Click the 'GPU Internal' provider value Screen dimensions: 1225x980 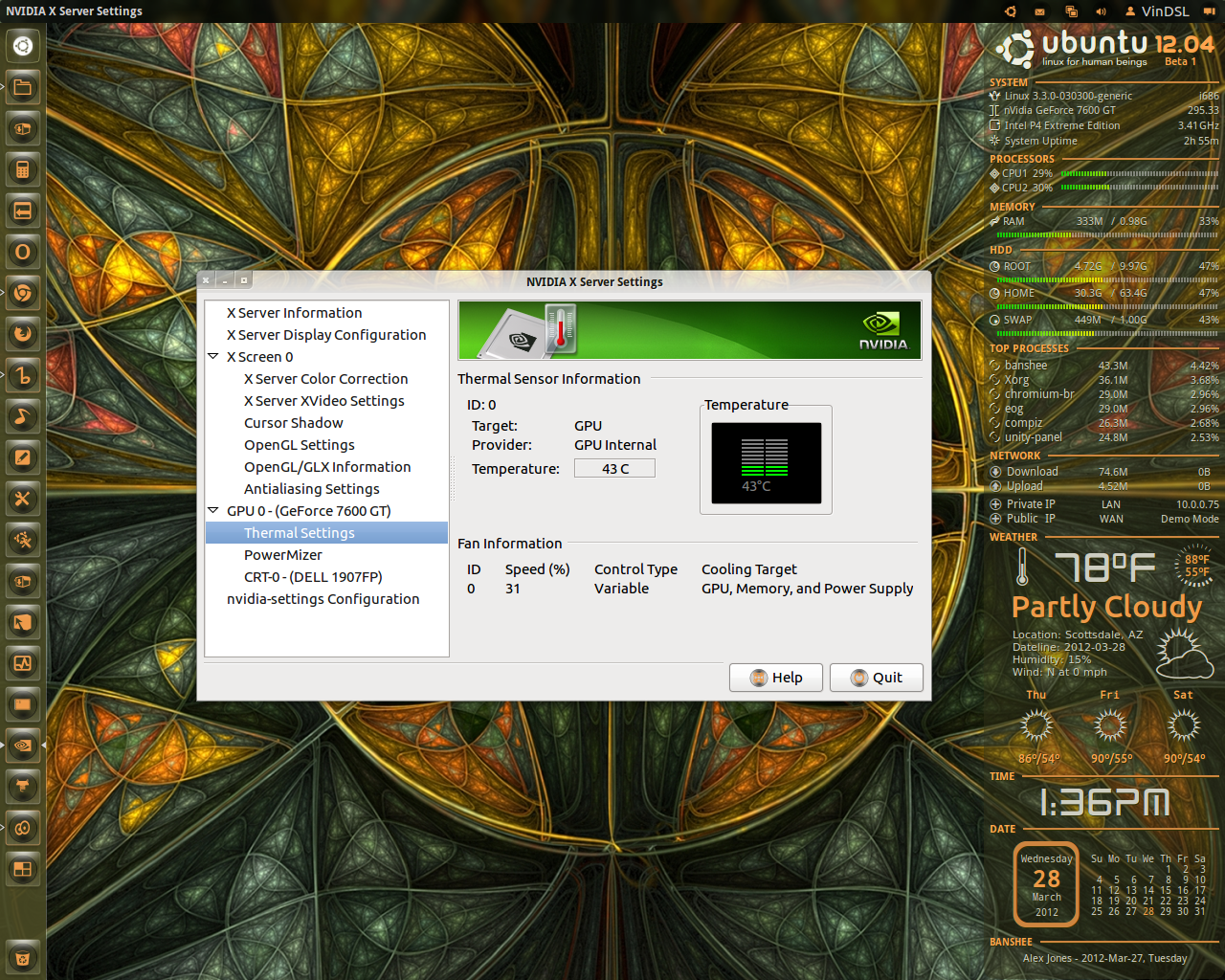[x=614, y=445]
